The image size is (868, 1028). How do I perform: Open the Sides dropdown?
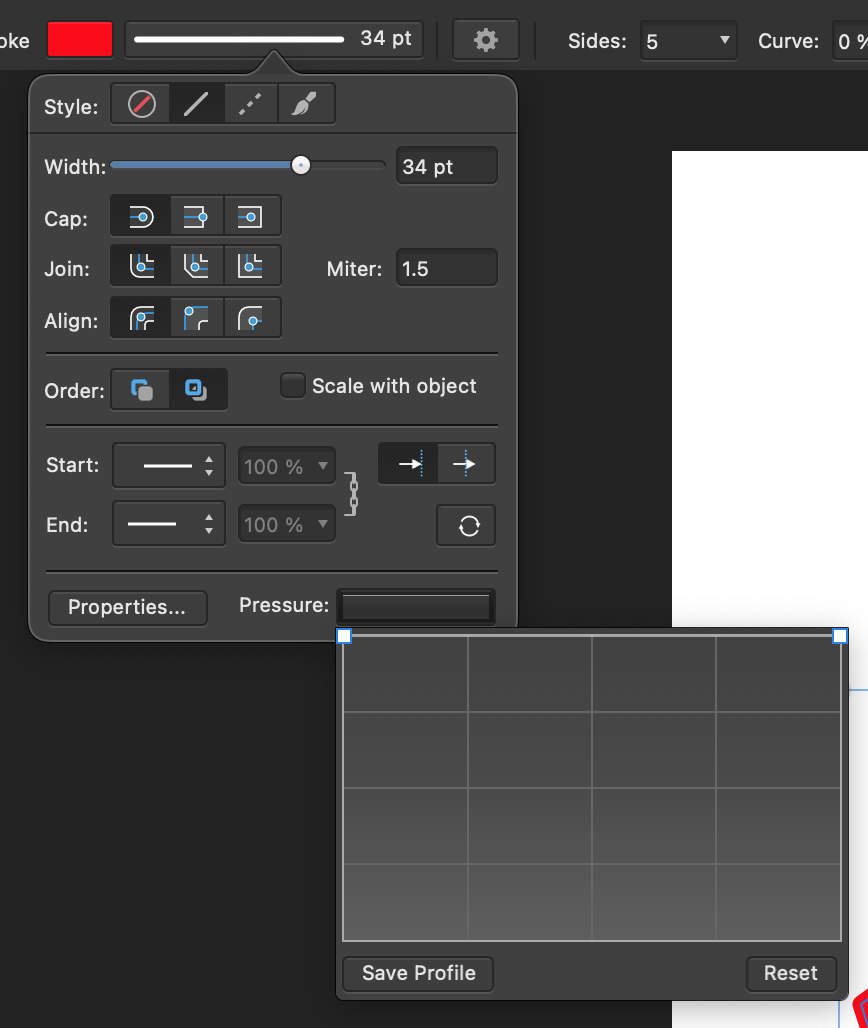[688, 41]
